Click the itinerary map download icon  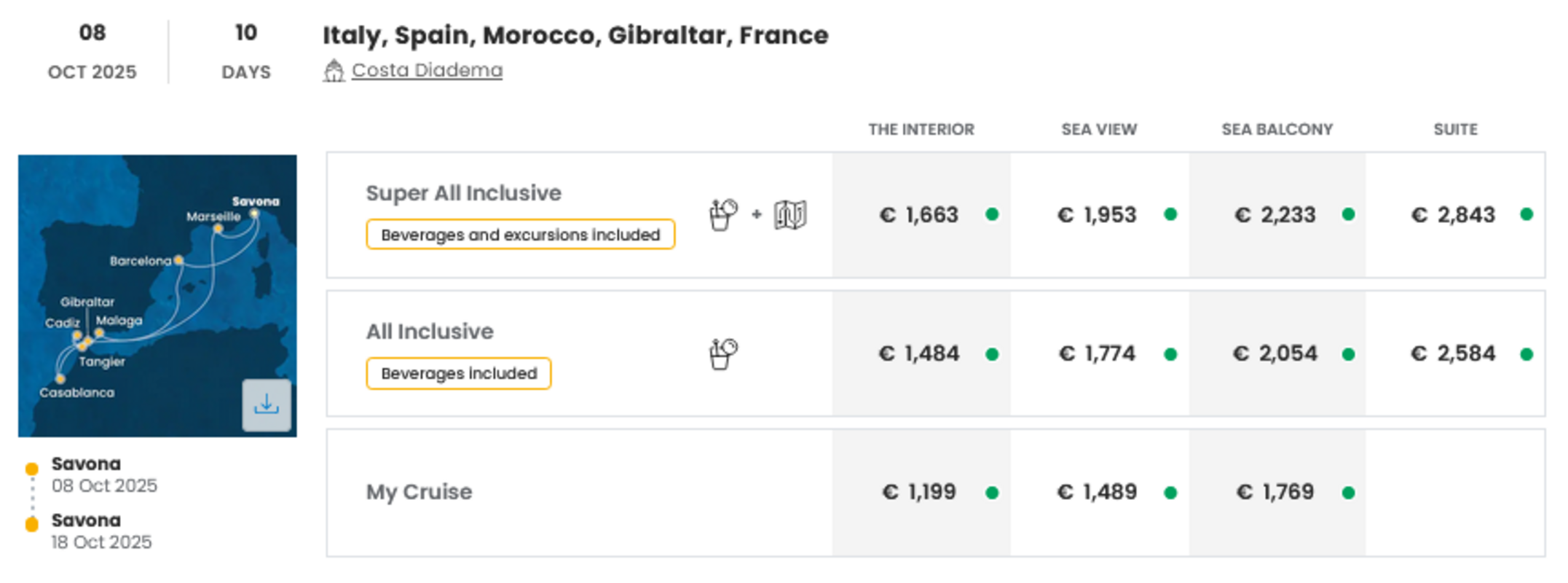267,404
